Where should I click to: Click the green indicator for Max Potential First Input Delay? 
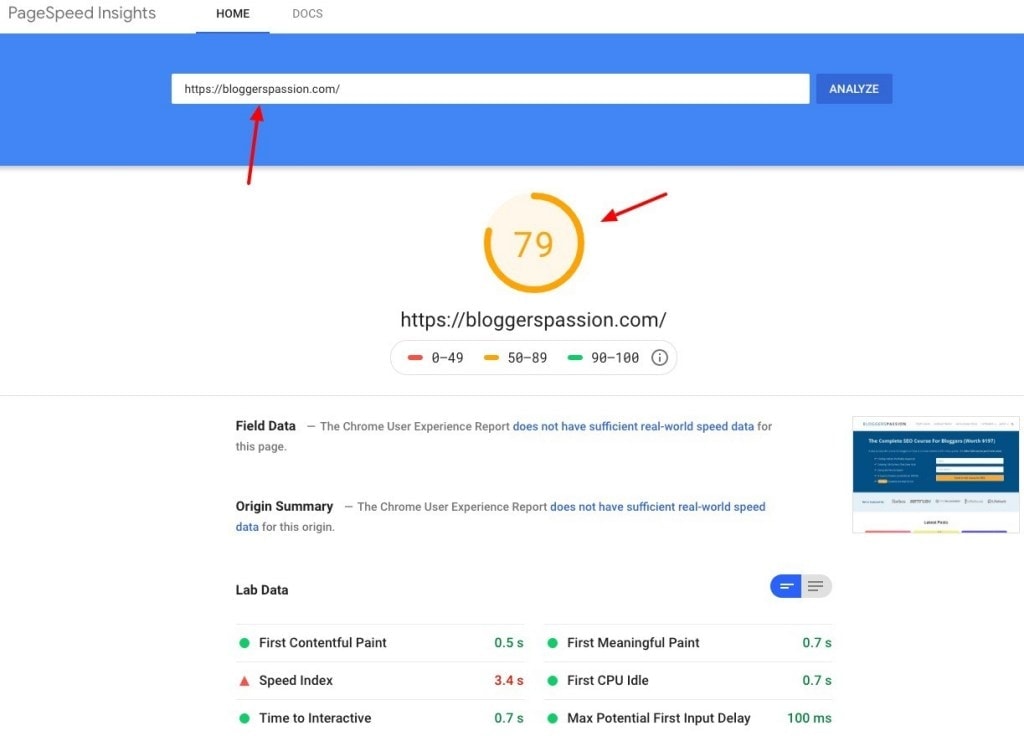tap(553, 718)
